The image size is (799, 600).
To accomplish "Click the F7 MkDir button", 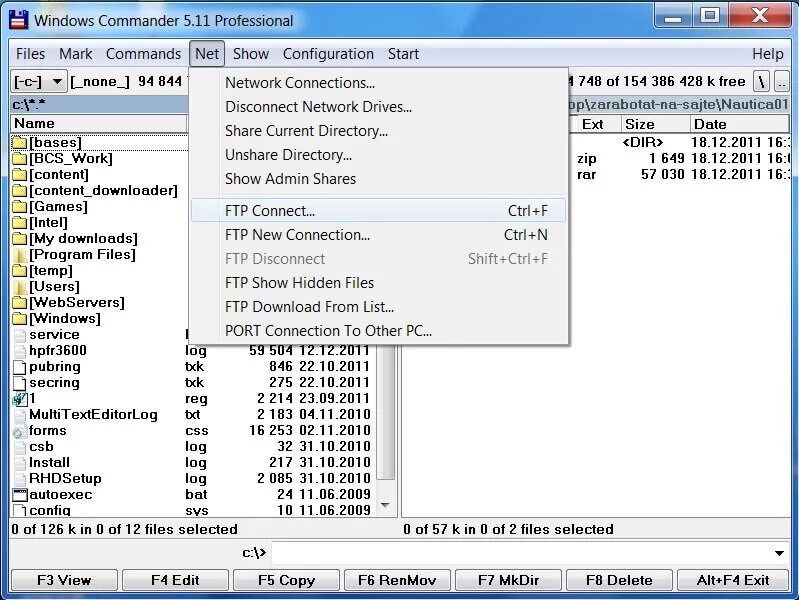I will (x=509, y=580).
